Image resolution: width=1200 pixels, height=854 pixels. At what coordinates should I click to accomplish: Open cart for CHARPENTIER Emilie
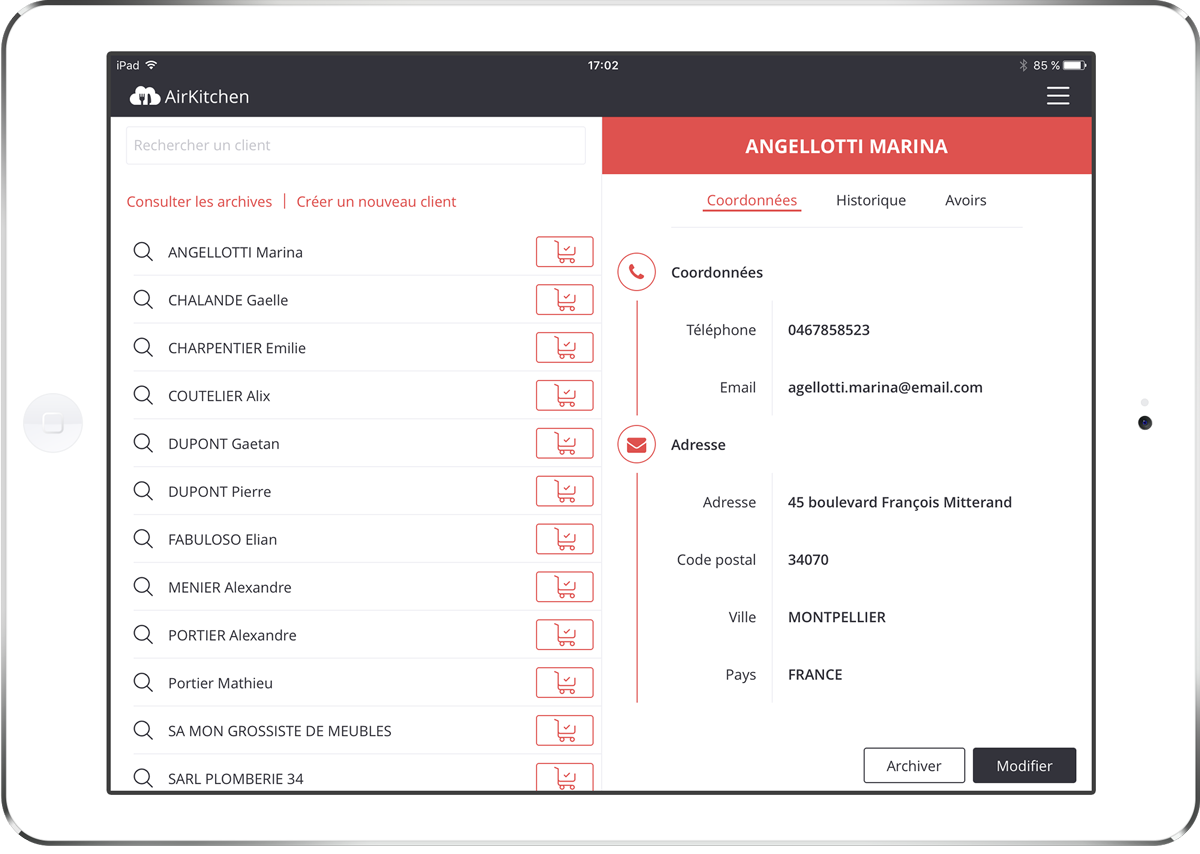564,348
